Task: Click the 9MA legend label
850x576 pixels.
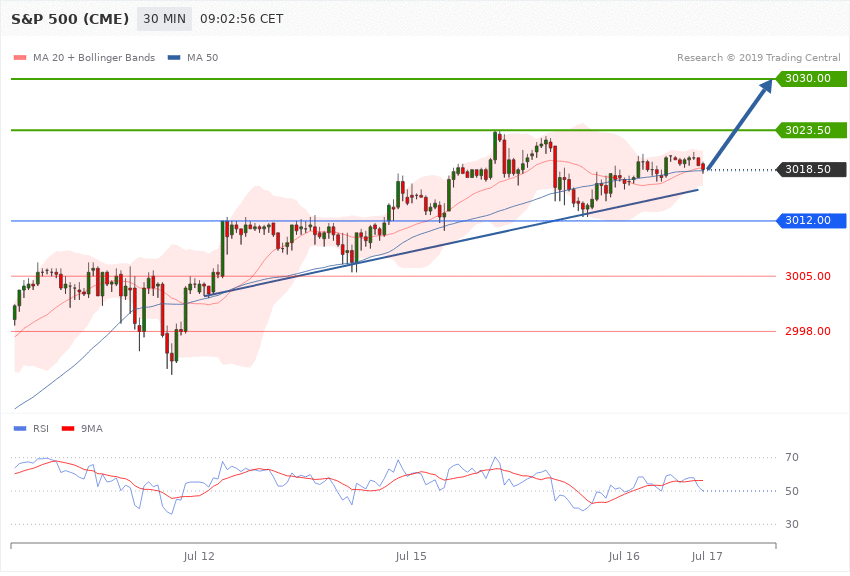Action: click(92, 429)
